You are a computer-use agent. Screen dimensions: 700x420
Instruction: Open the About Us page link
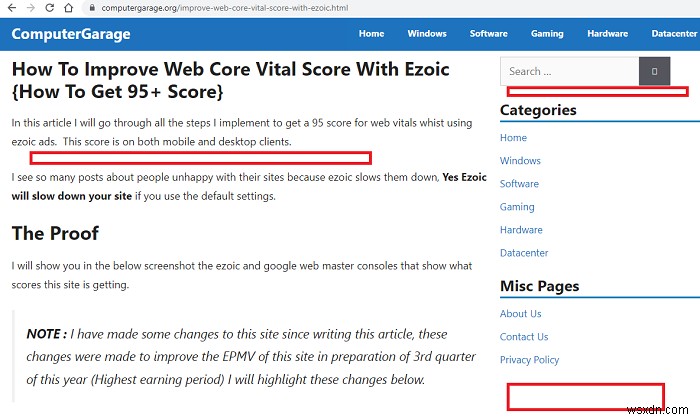pyautogui.click(x=521, y=314)
